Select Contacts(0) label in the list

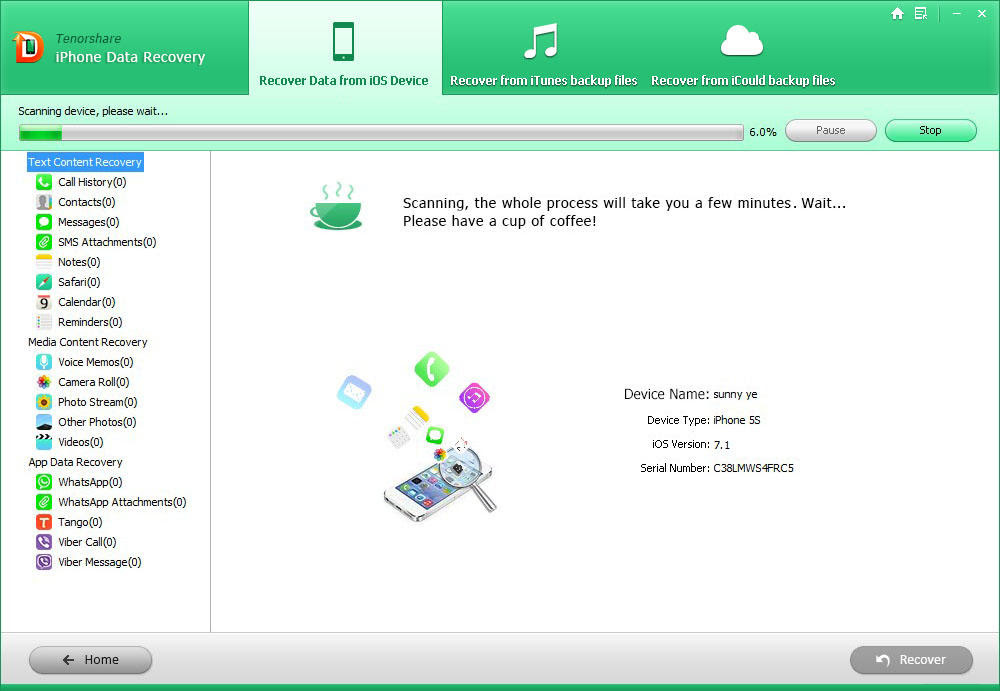tap(87, 202)
